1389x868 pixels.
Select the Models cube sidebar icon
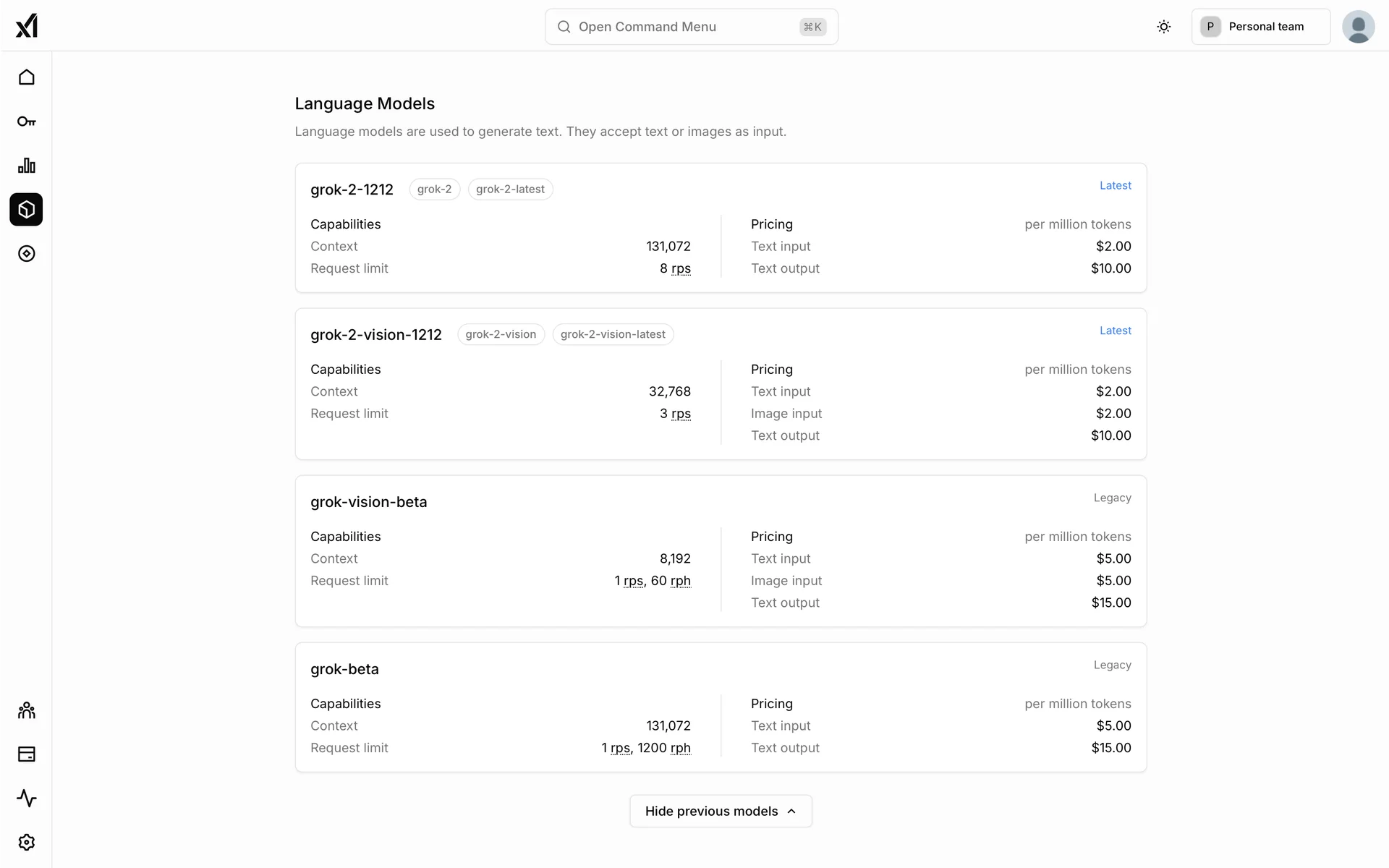pyautogui.click(x=27, y=210)
